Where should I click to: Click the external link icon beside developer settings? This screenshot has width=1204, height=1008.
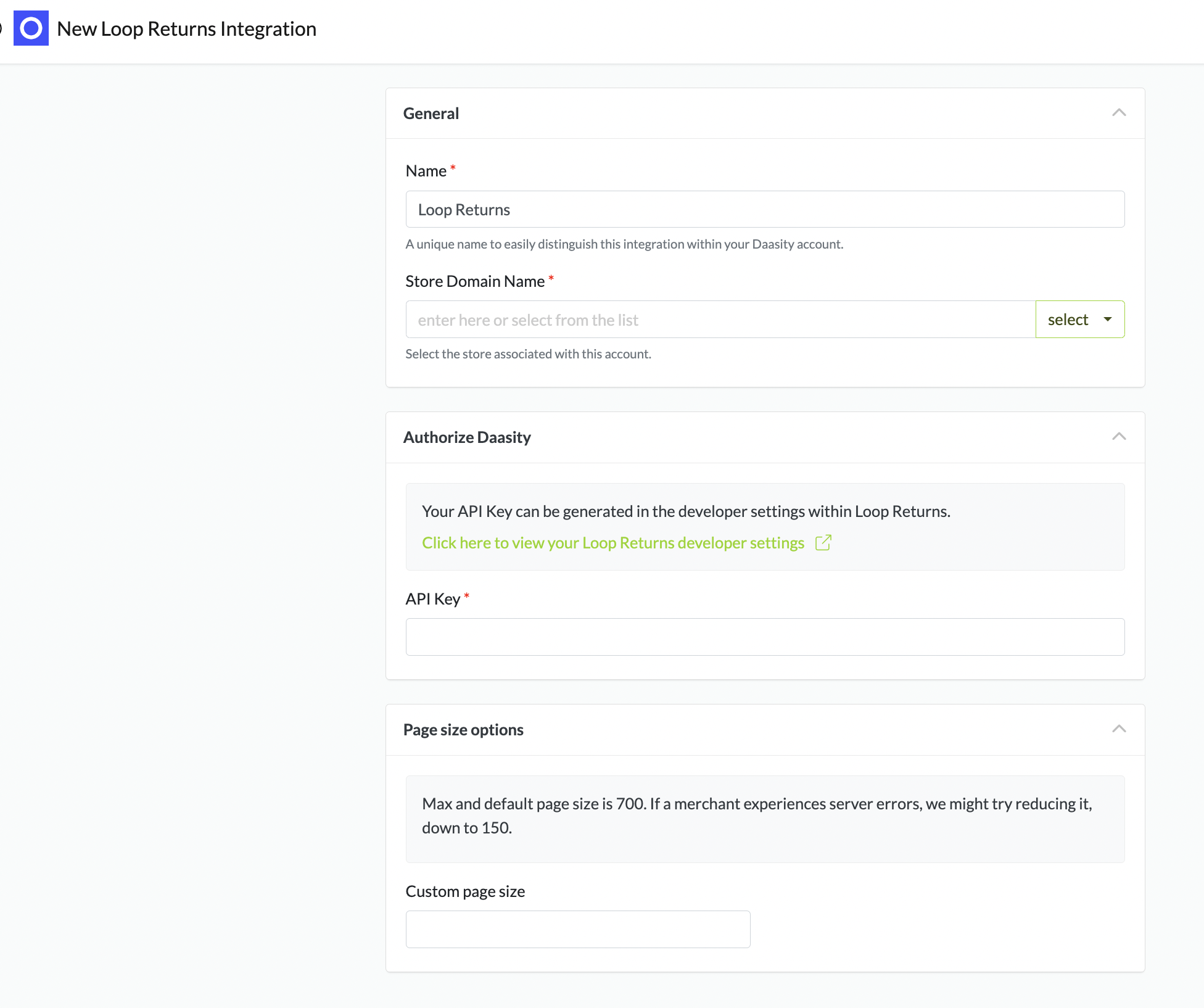[x=823, y=543]
